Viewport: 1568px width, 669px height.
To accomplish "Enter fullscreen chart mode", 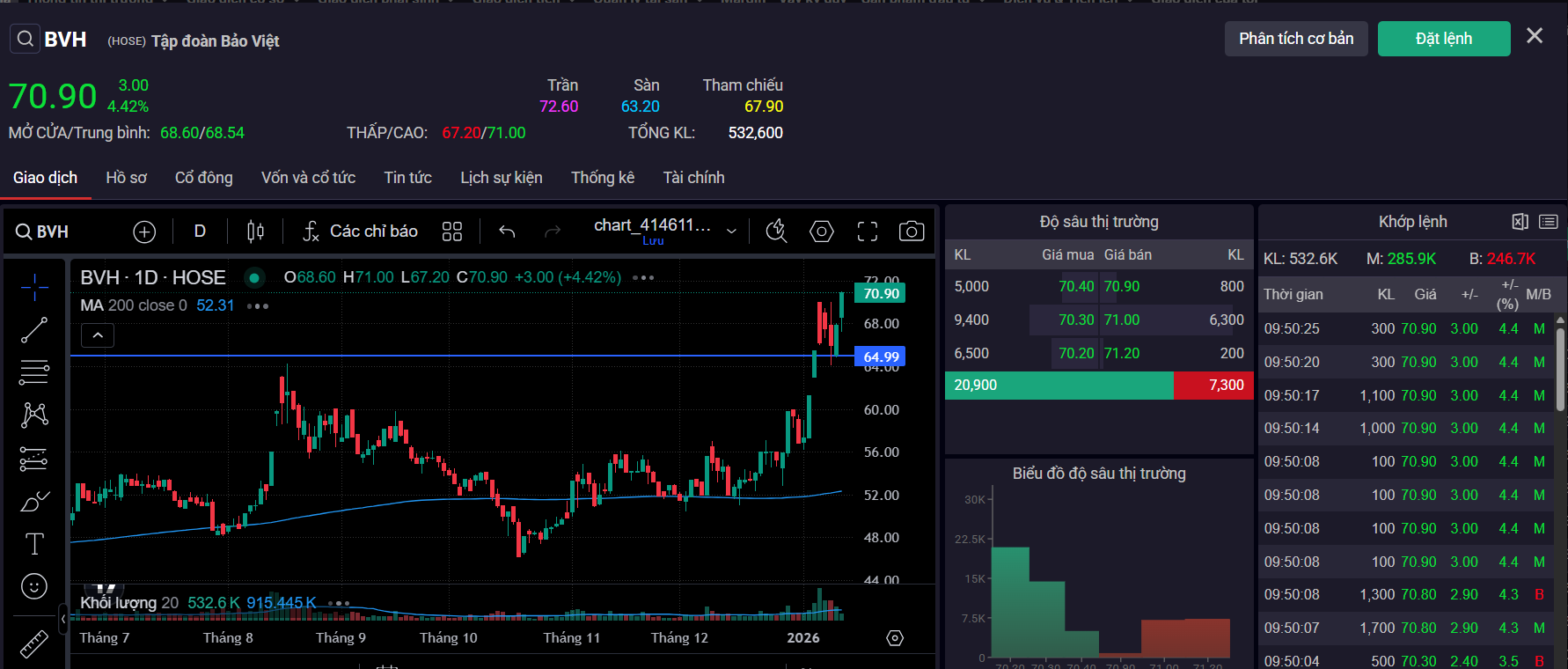I will (867, 232).
